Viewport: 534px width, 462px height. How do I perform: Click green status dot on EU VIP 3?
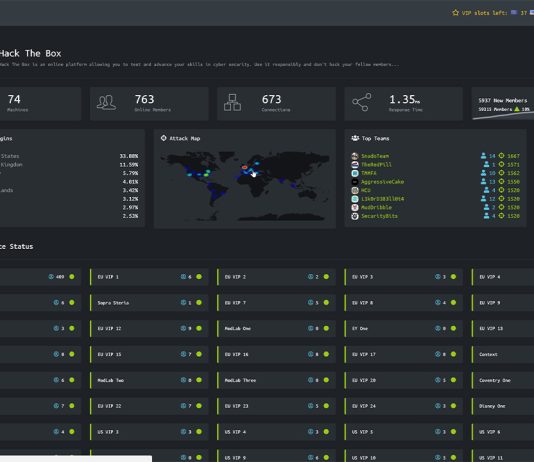pos(453,276)
